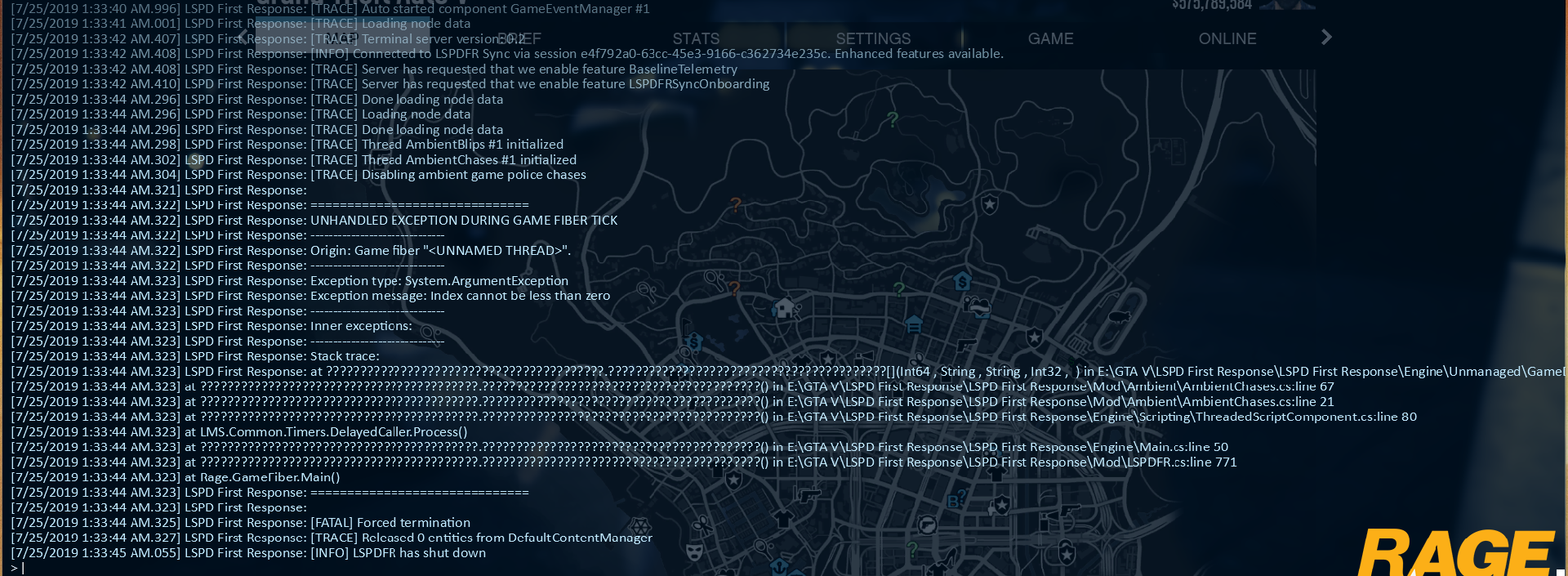
Task: Click the '[FATAL] Forced termination' log line
Action: pos(241,523)
